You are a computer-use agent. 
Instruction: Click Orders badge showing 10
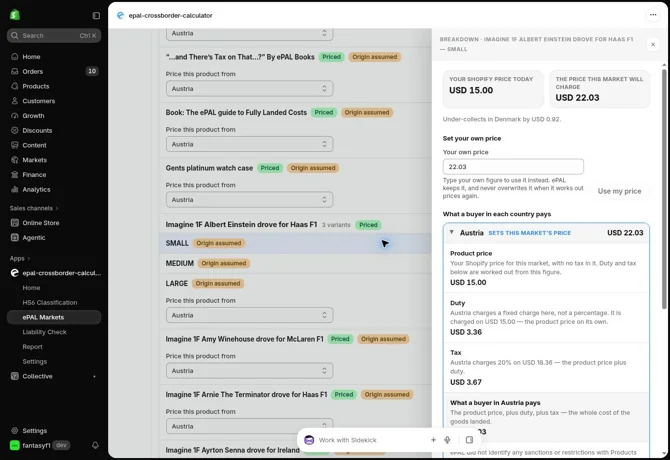tap(92, 71)
